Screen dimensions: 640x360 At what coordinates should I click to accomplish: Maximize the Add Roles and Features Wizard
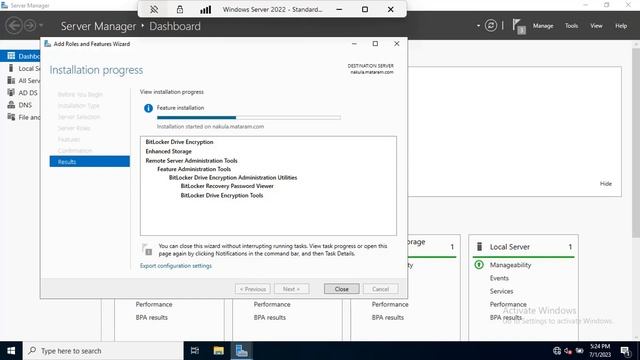(375, 44)
